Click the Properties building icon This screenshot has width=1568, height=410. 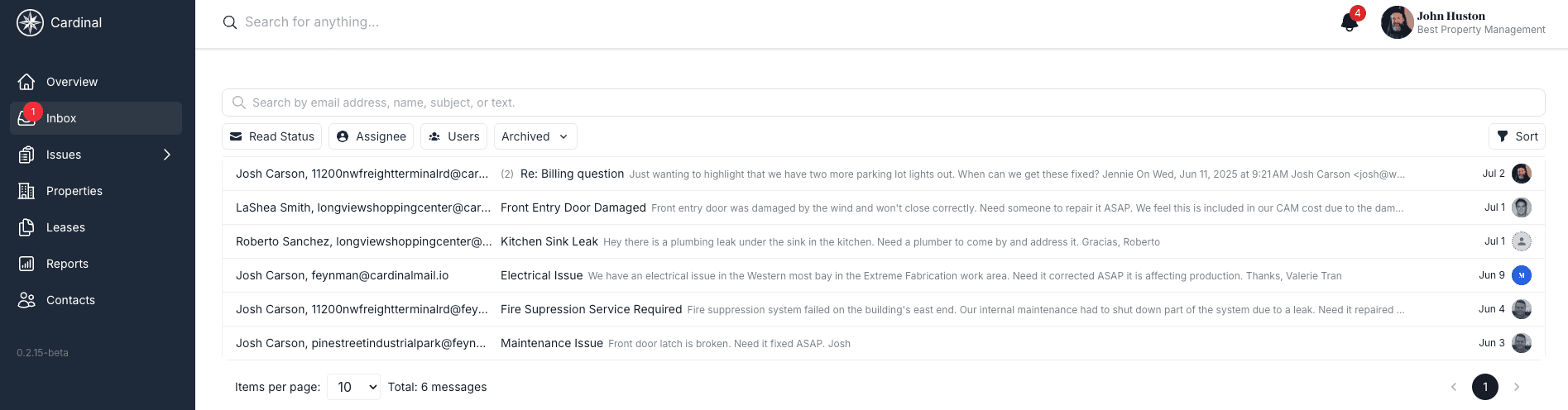[x=26, y=191]
